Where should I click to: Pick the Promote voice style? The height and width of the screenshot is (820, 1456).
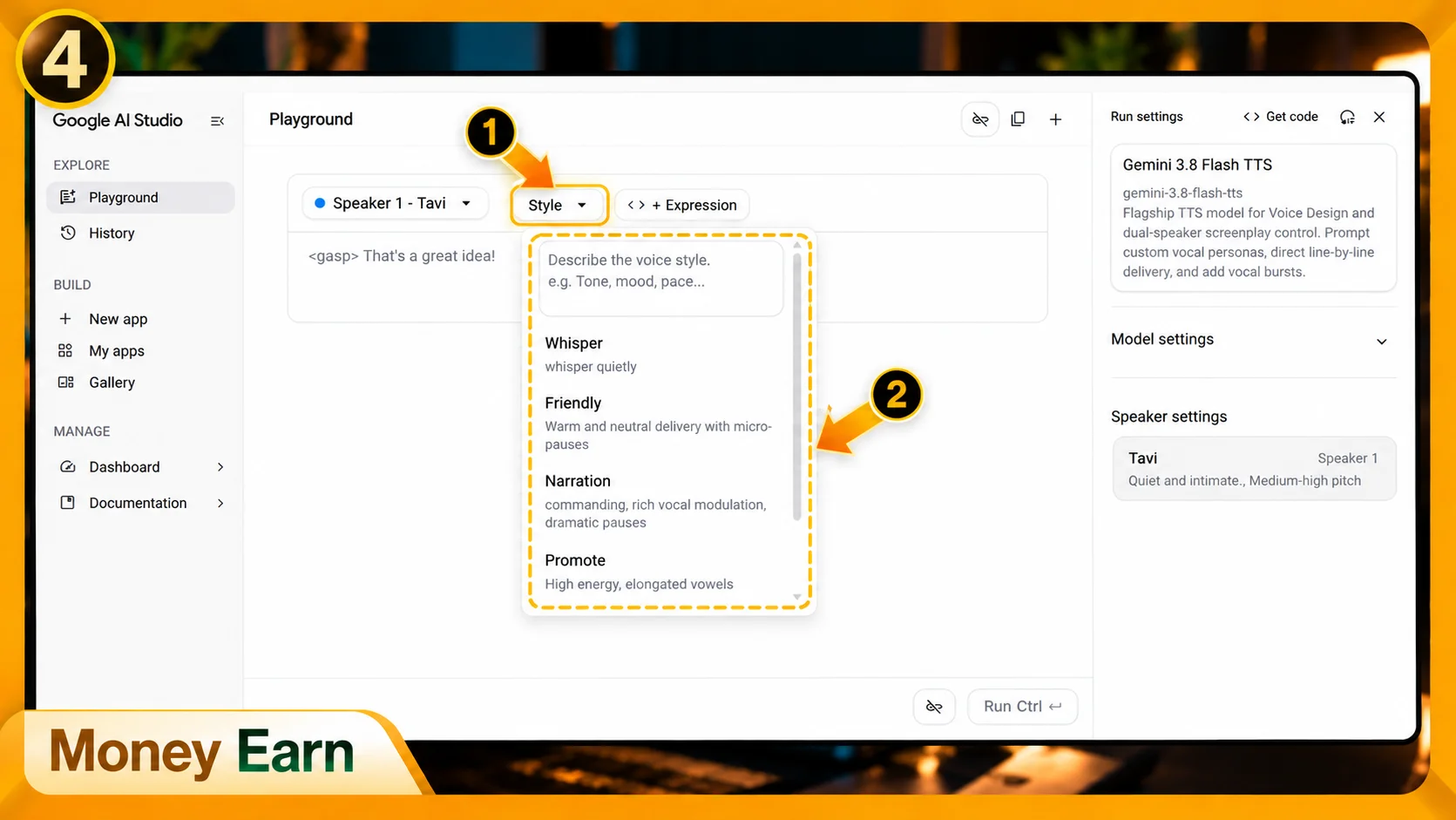(662, 572)
